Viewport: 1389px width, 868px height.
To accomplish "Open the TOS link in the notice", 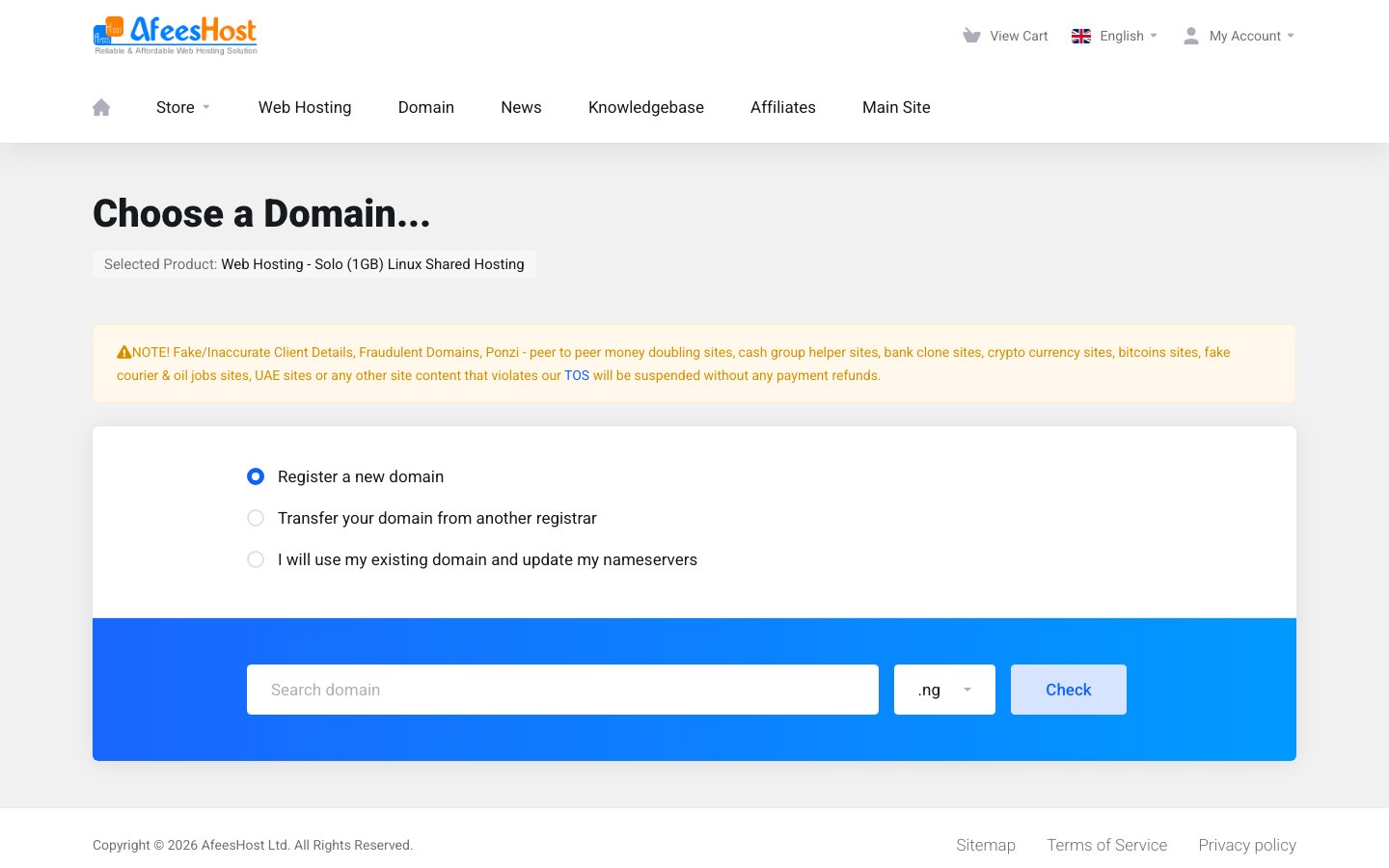I will point(577,375).
